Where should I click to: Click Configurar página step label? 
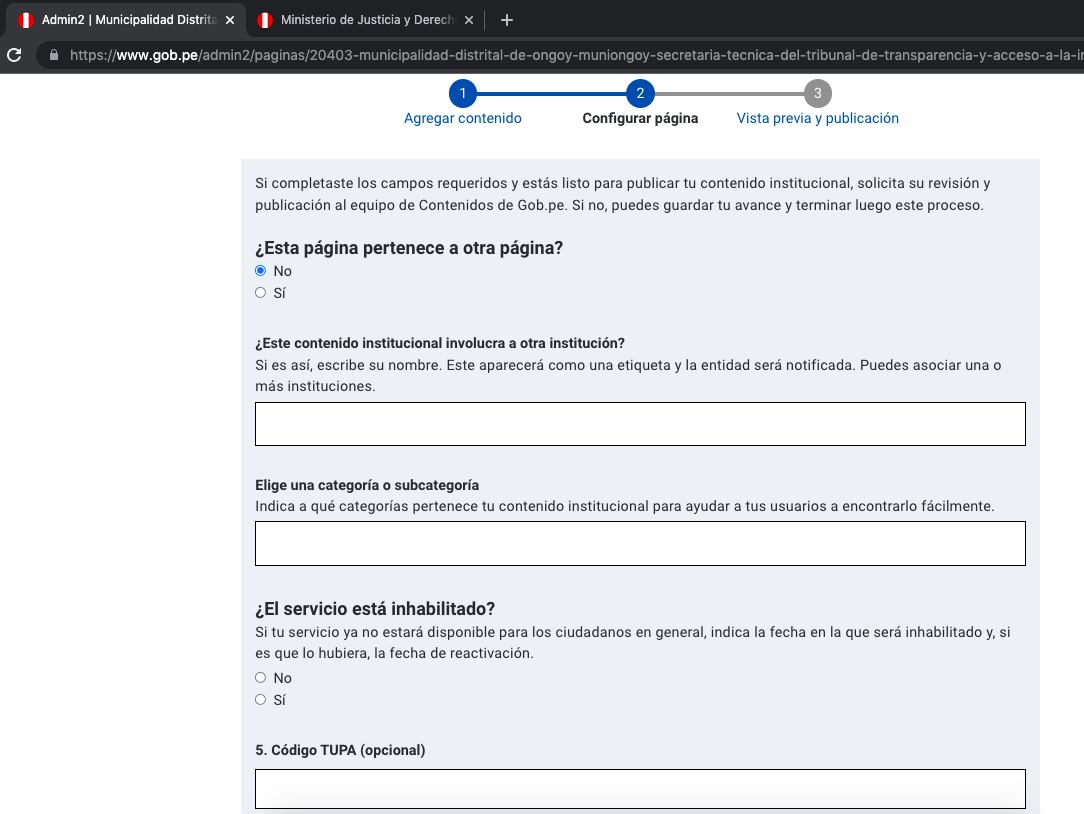640,118
